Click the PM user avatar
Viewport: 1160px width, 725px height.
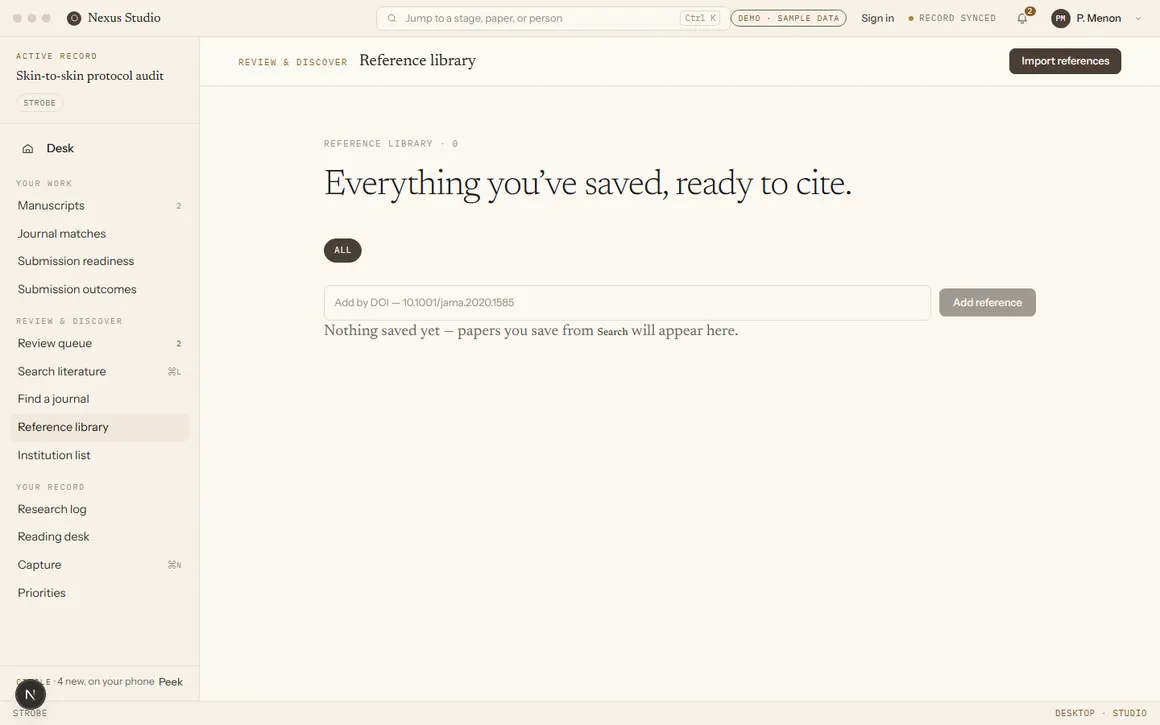[1061, 18]
